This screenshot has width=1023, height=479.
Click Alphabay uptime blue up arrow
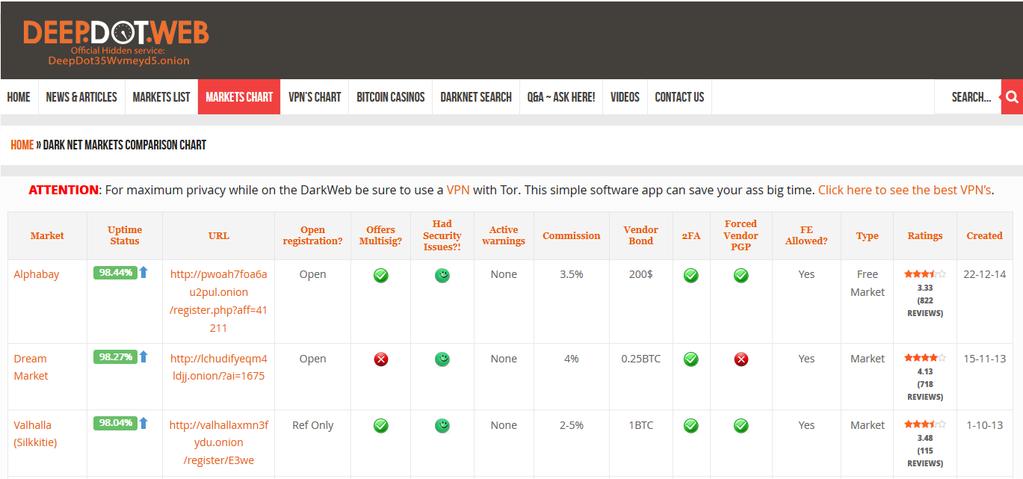tap(144, 272)
